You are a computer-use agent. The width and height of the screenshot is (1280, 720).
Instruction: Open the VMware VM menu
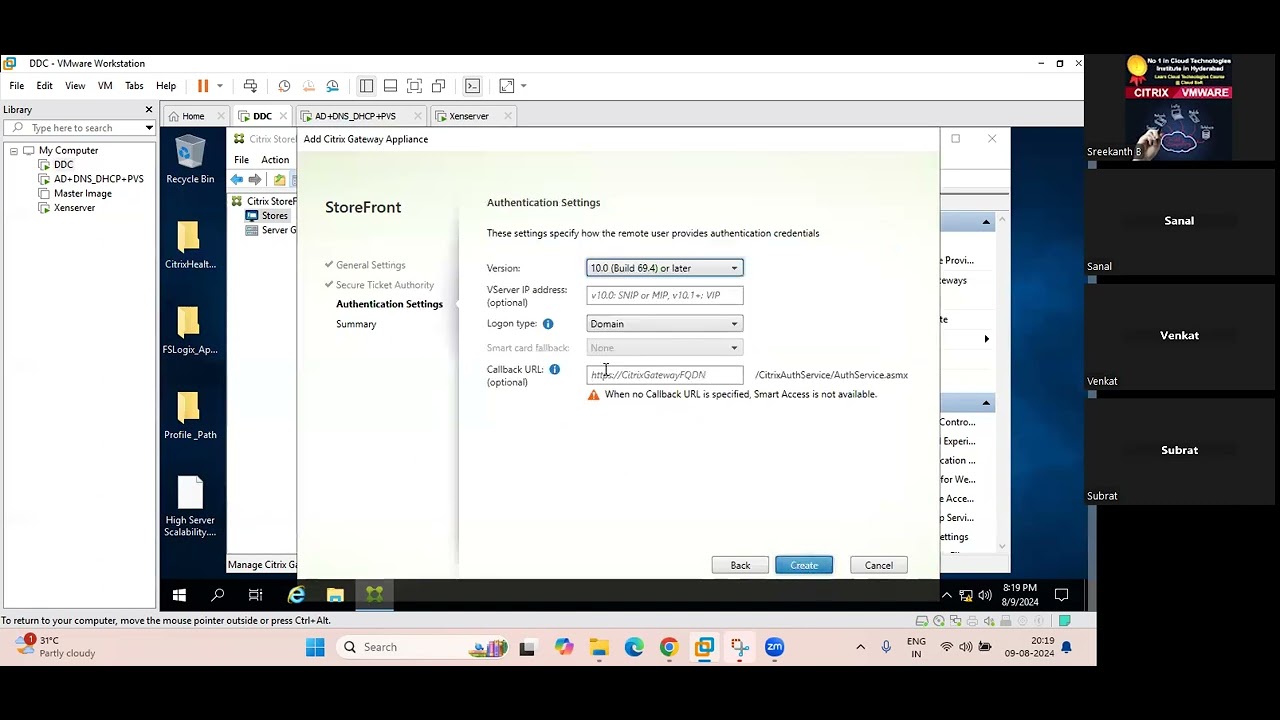pos(105,86)
